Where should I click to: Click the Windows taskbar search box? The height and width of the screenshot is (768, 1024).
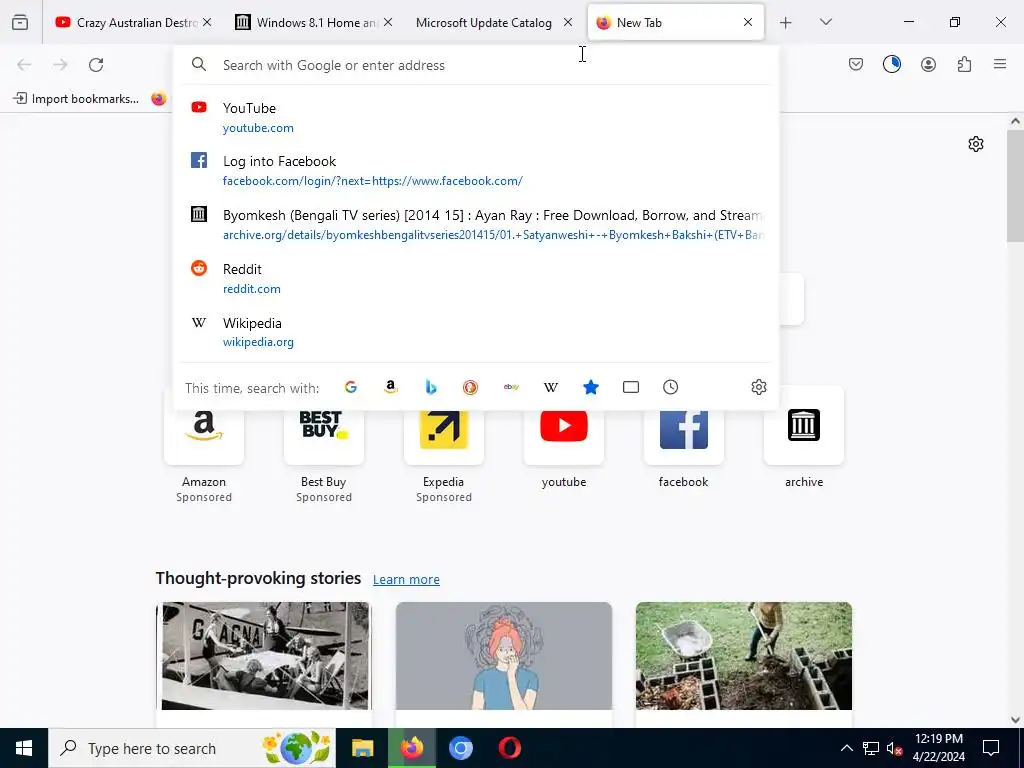[192, 748]
